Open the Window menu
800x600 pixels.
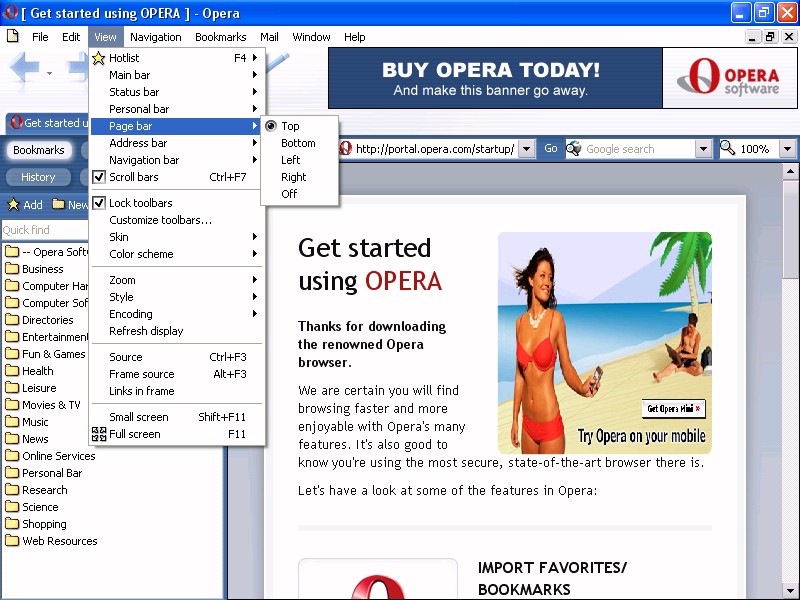[x=311, y=37]
